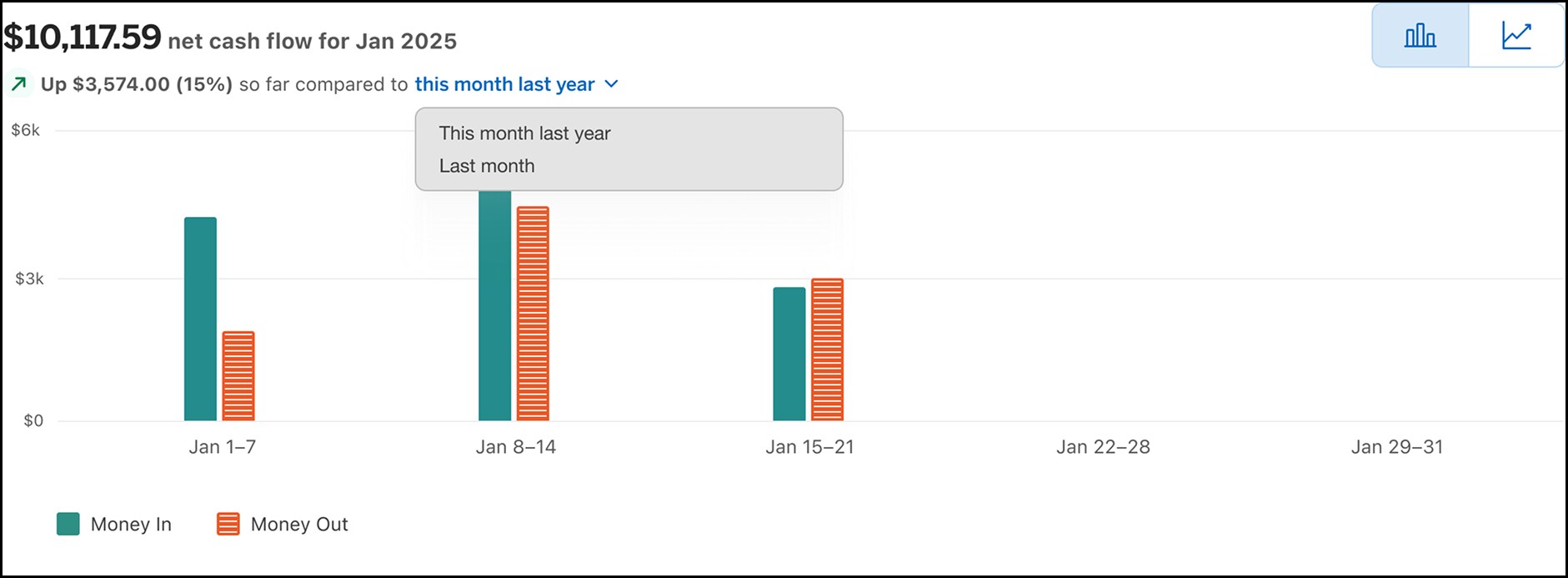Click the Jan 22–28 axis label
This screenshot has height=578, width=1568.
(x=1103, y=447)
